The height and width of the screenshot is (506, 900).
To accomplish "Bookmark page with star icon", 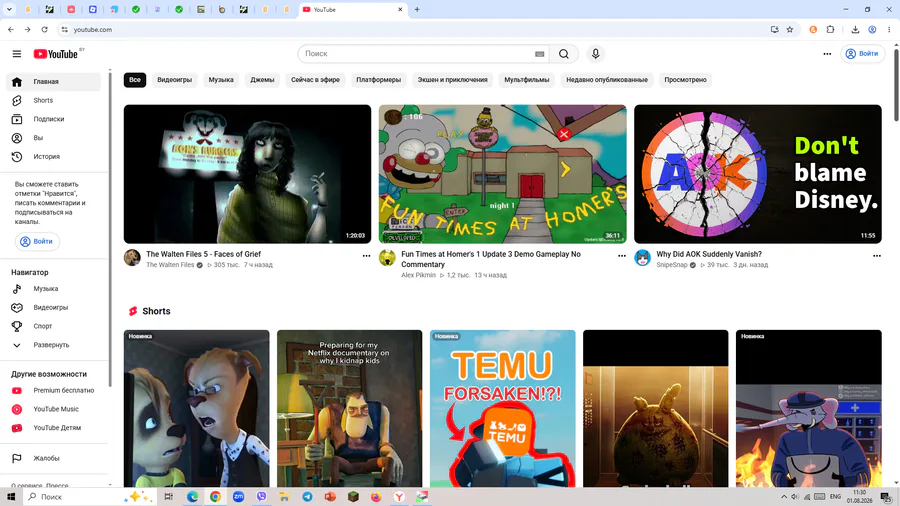I will pos(790,29).
